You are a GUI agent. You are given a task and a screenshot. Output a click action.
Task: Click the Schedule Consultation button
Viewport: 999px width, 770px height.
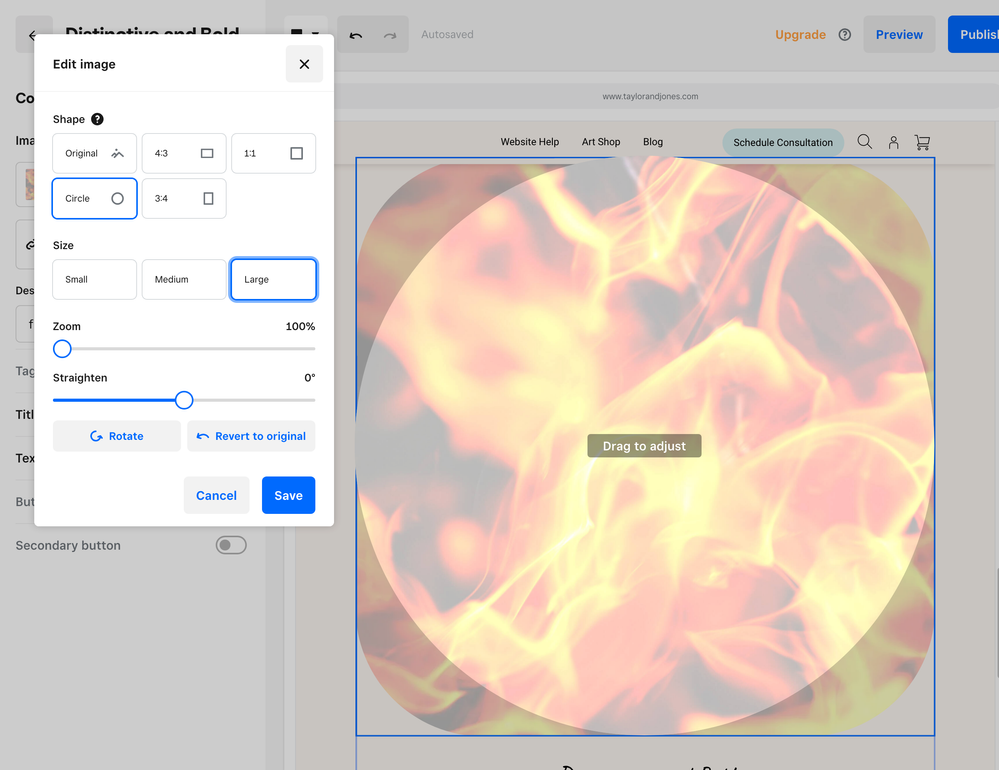783,142
